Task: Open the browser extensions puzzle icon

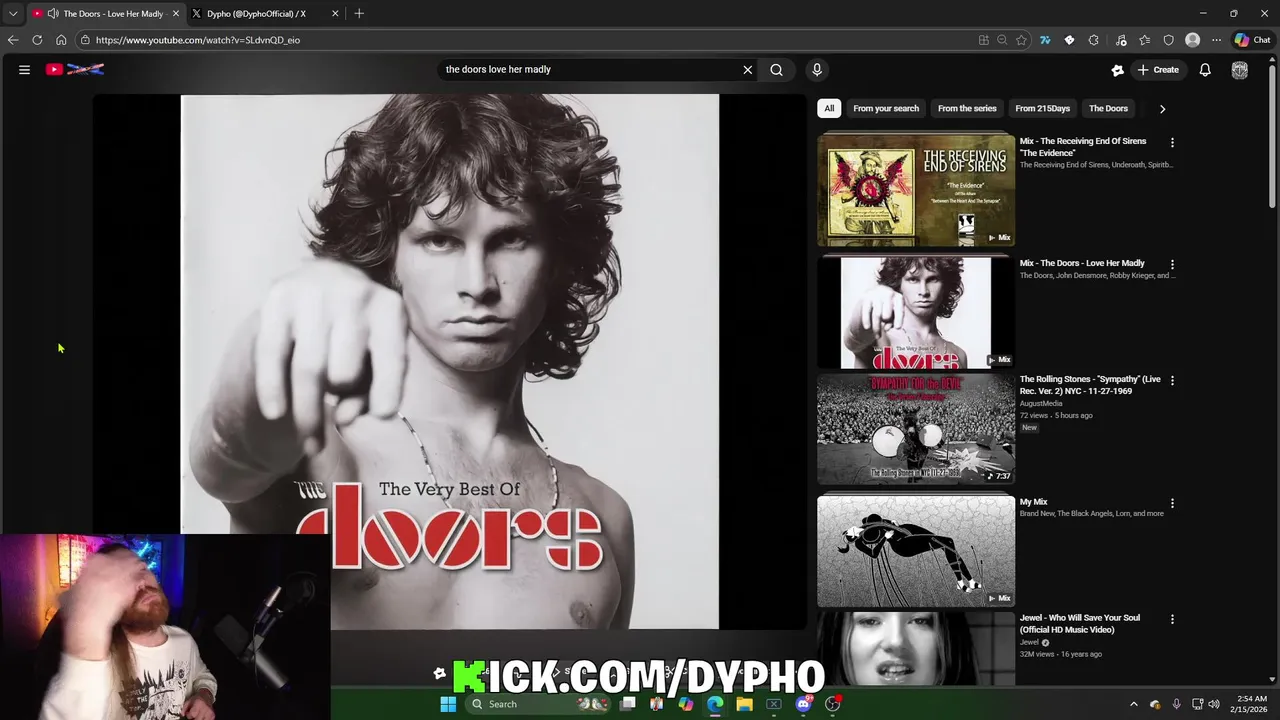Action: pos(1094,40)
